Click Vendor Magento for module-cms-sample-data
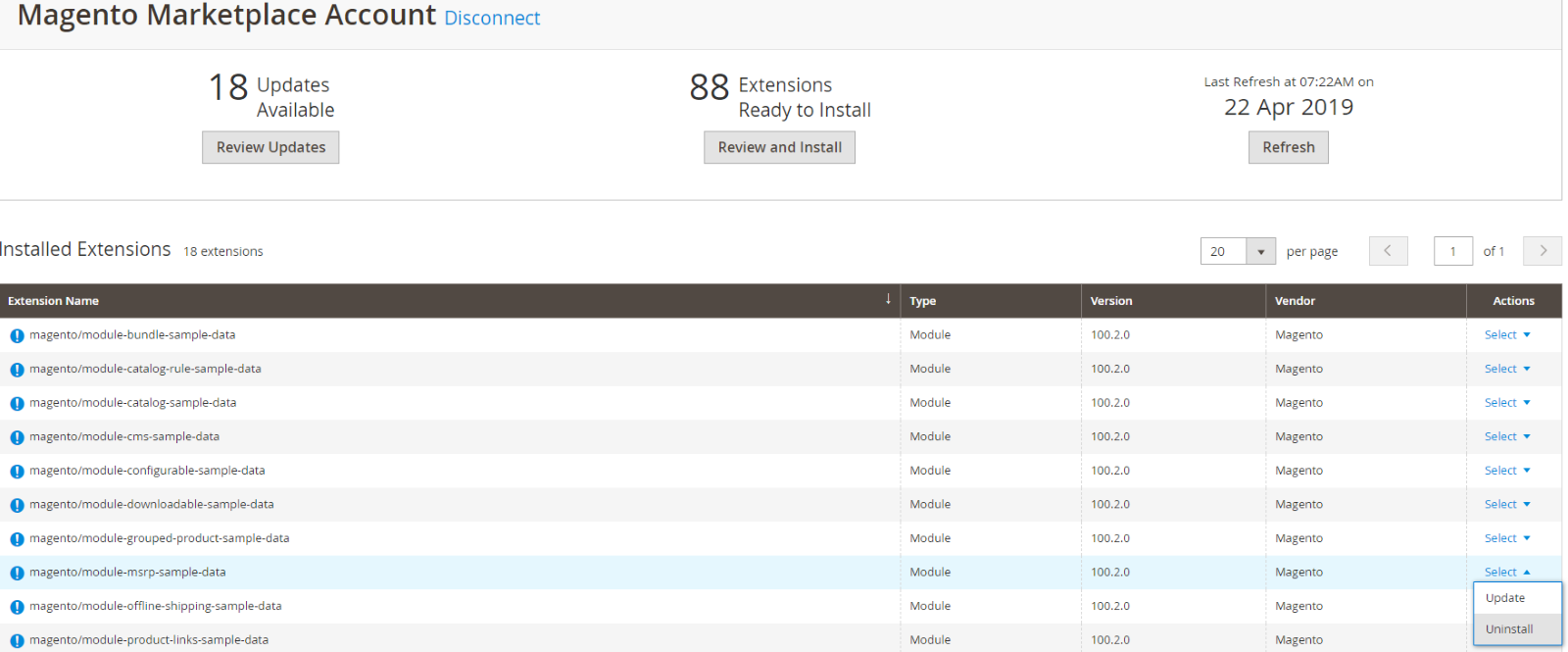 [x=1298, y=436]
